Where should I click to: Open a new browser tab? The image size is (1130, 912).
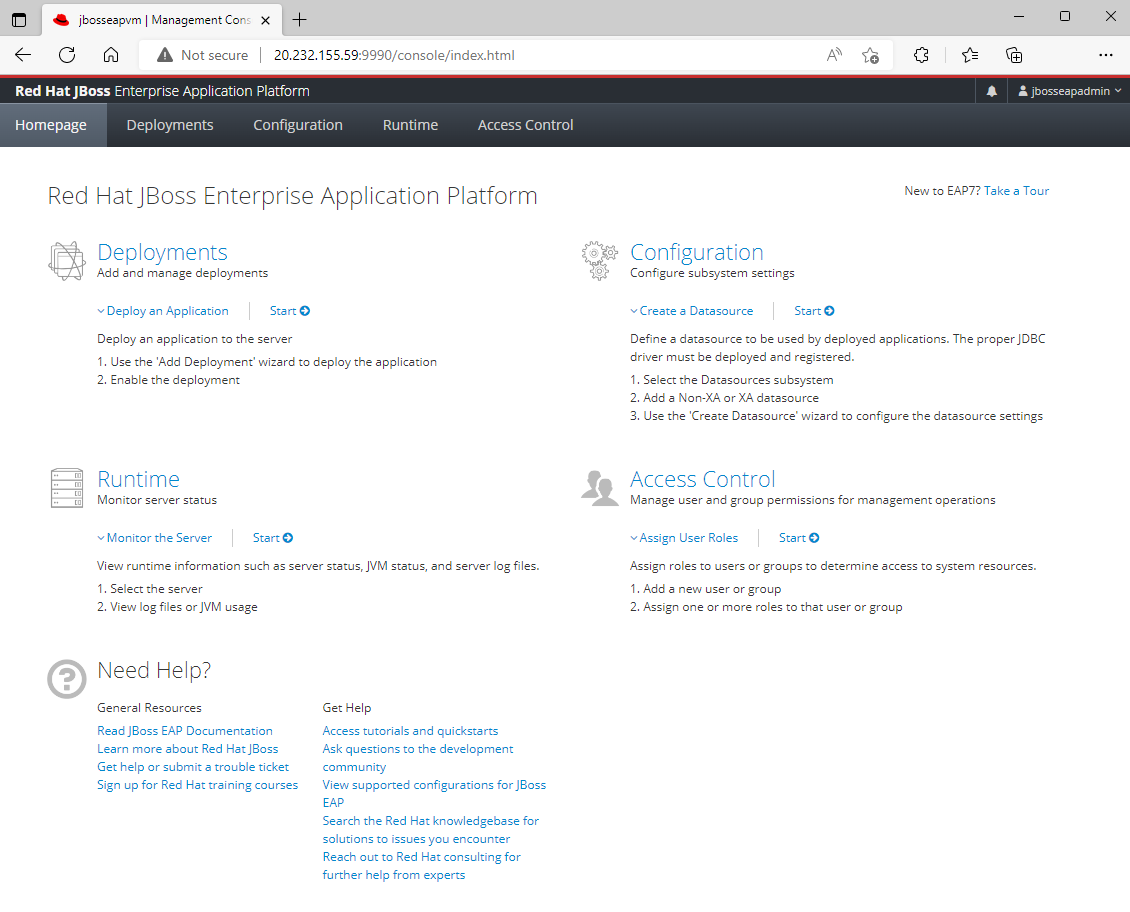(299, 20)
